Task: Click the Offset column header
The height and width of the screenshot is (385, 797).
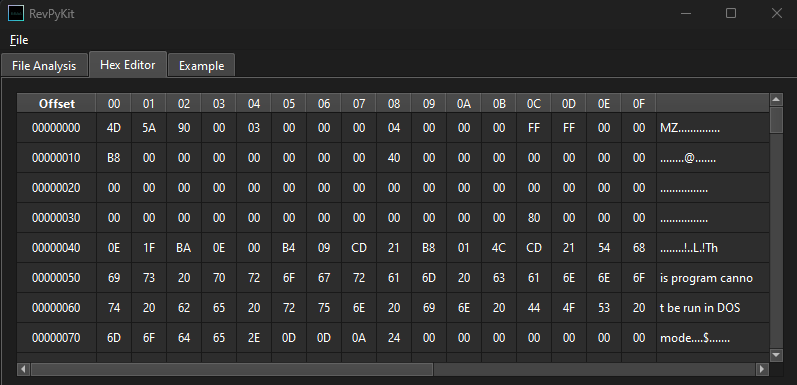Action: point(56,103)
